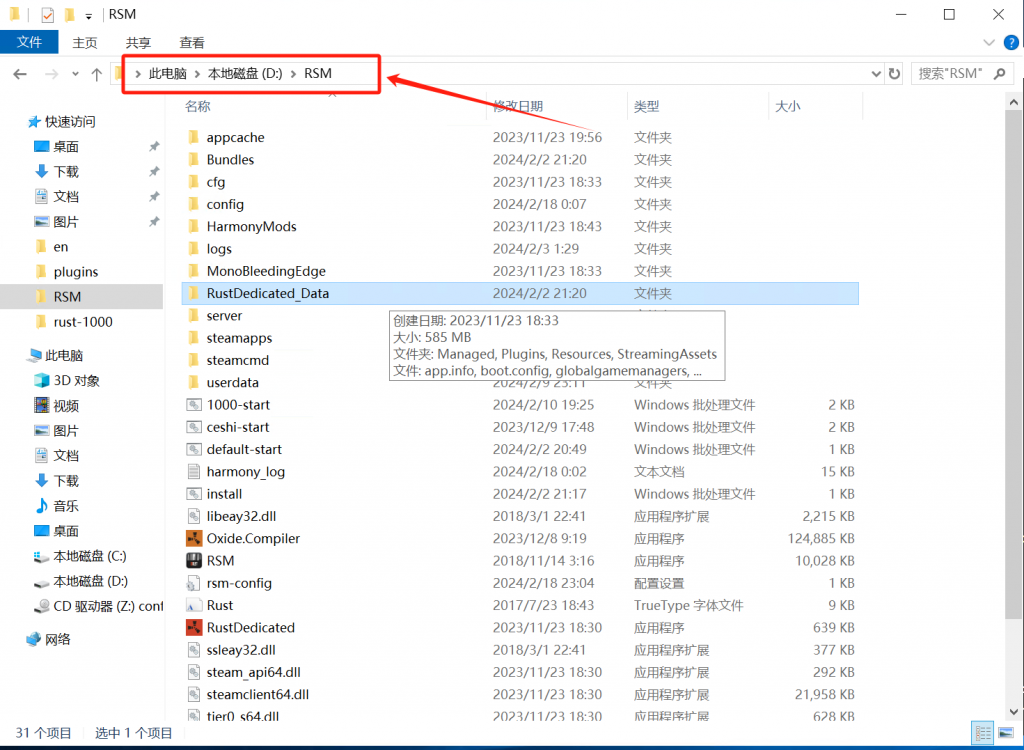Open the 文件 menu
Screen dimensions: 1024x750
[x=30, y=42]
